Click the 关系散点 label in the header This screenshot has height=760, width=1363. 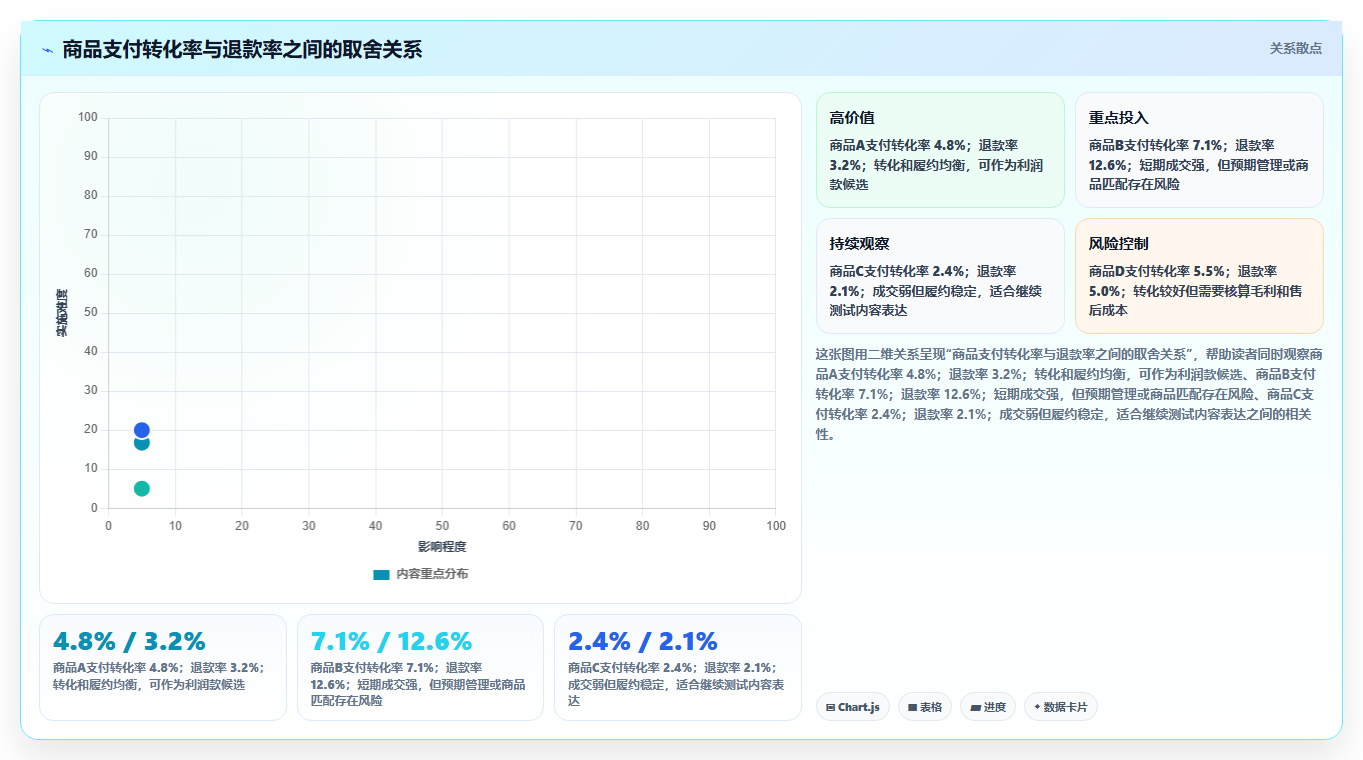pyautogui.click(x=1296, y=48)
